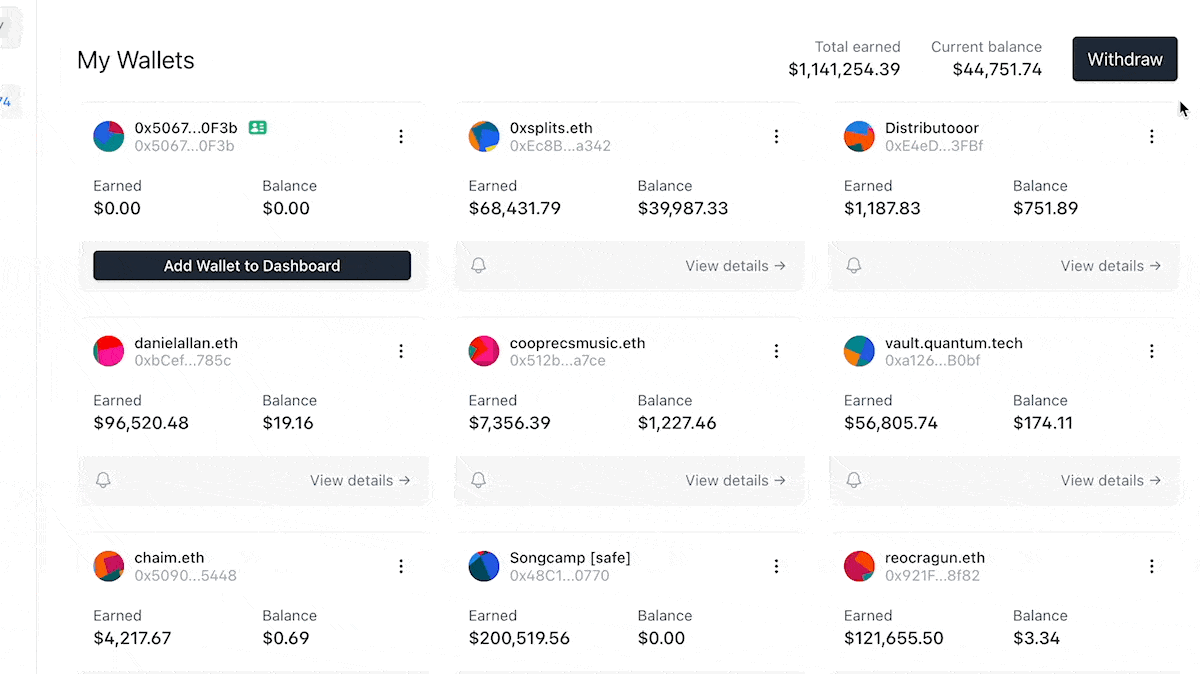Viewport: 1200px width, 674px height.
Task: Toggle notifications for 0xsplits.eth
Action: [478, 265]
